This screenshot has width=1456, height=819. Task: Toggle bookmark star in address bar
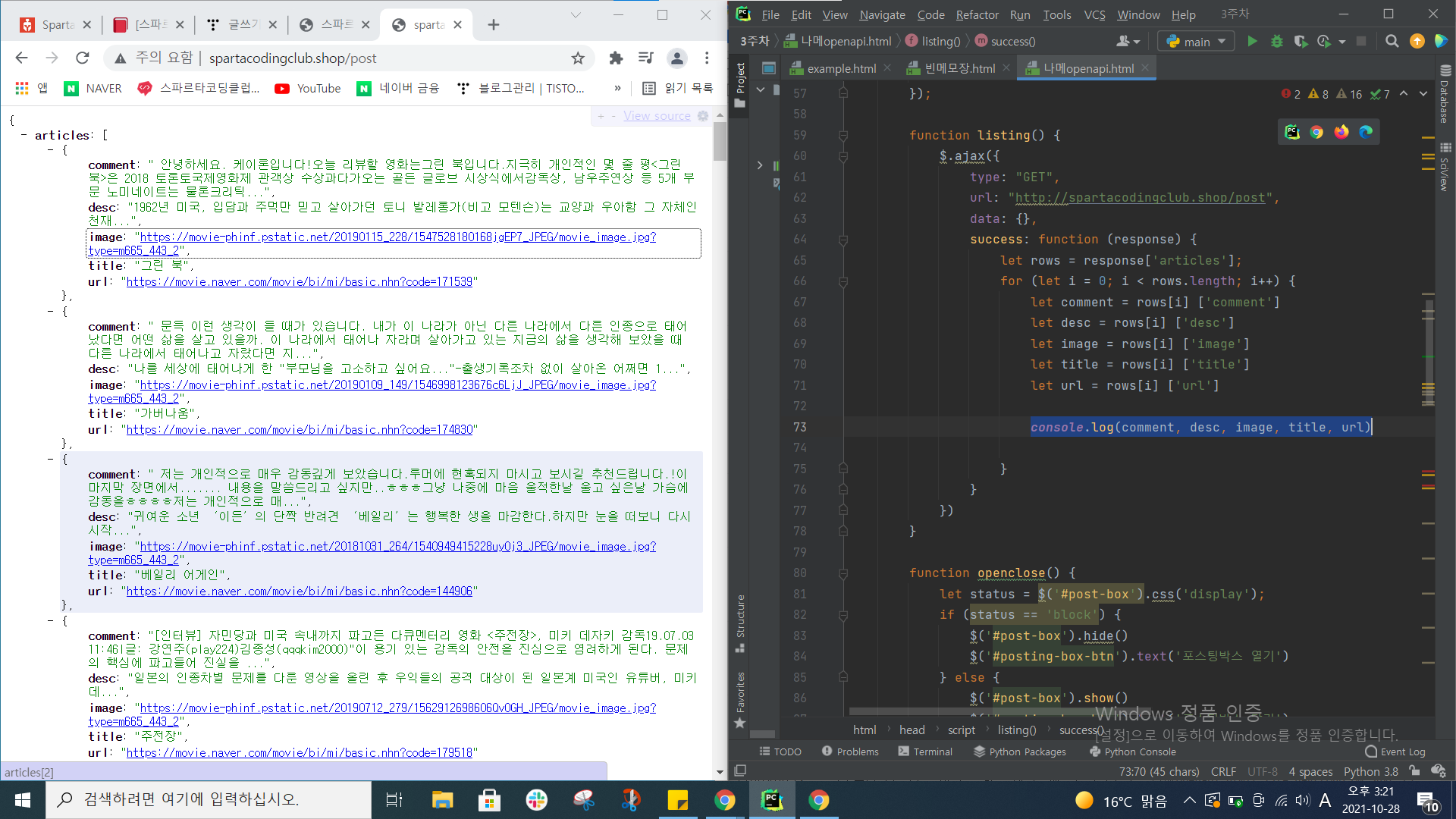pyautogui.click(x=578, y=58)
